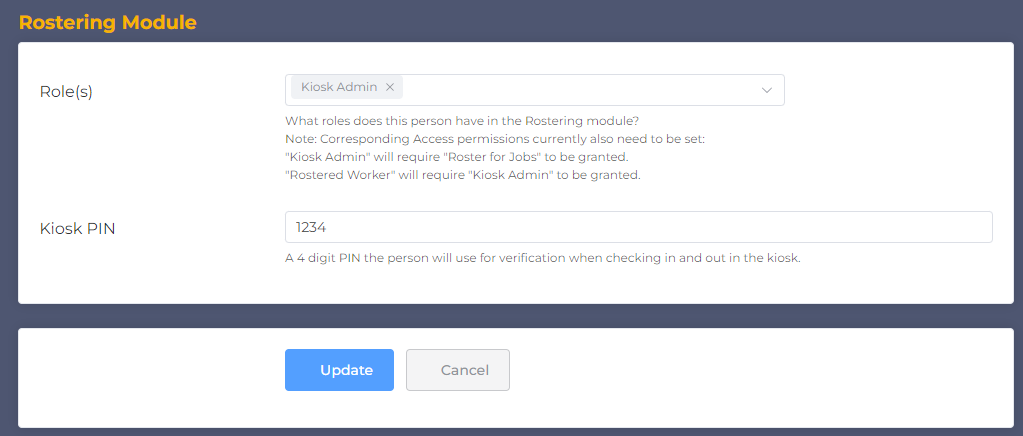Remove the Kiosk Admin role tag
Image resolution: width=1023 pixels, height=436 pixels.
(390, 88)
